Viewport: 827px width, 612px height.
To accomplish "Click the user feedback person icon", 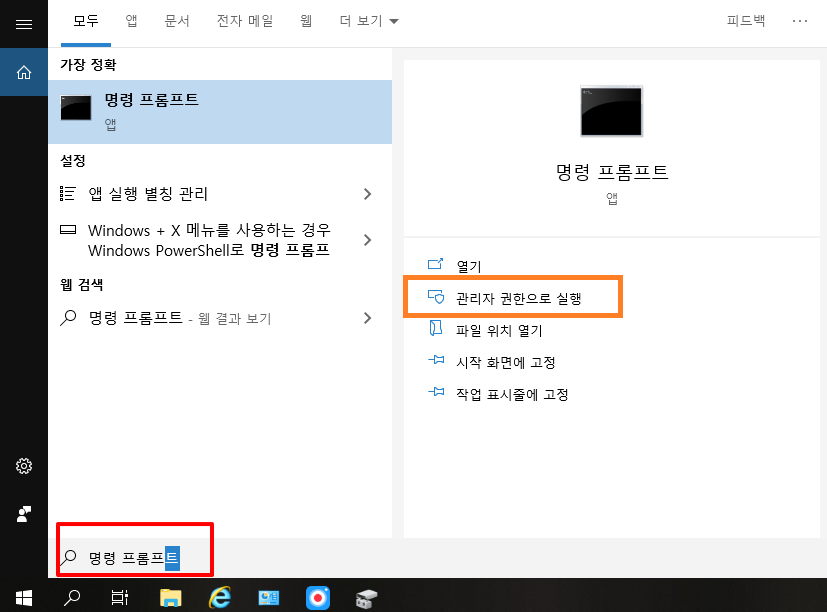I will [24, 514].
